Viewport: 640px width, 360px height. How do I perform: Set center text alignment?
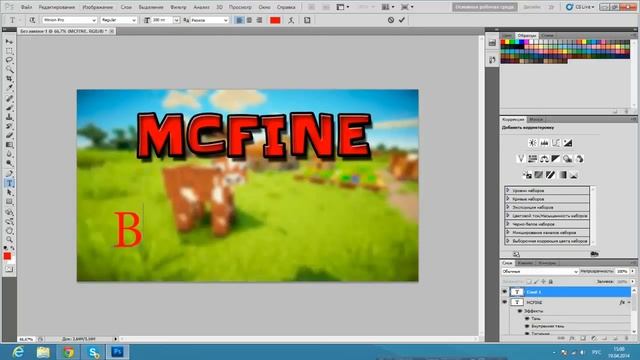tap(249, 20)
